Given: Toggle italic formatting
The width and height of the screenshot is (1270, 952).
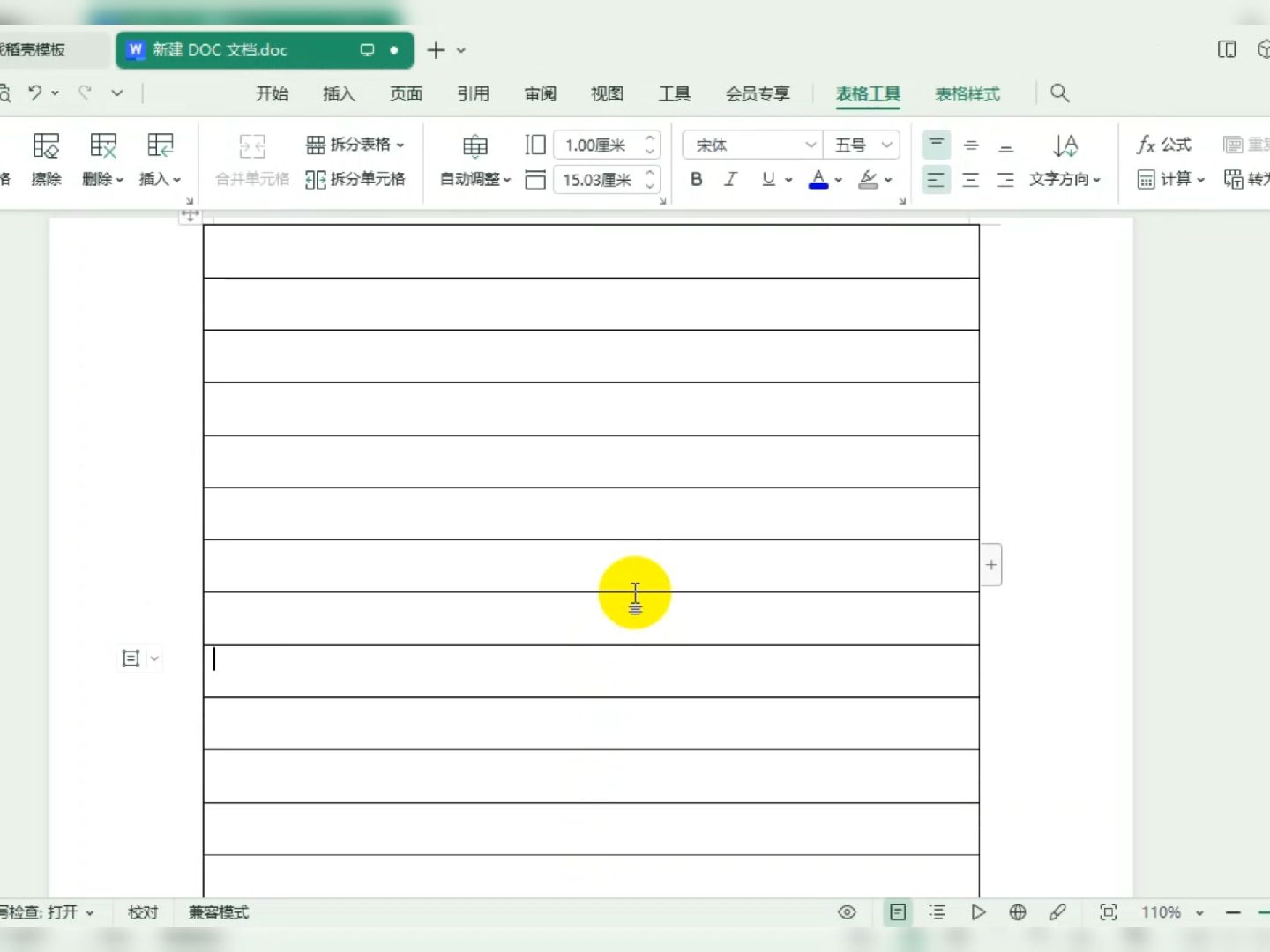Looking at the screenshot, I should (730, 180).
